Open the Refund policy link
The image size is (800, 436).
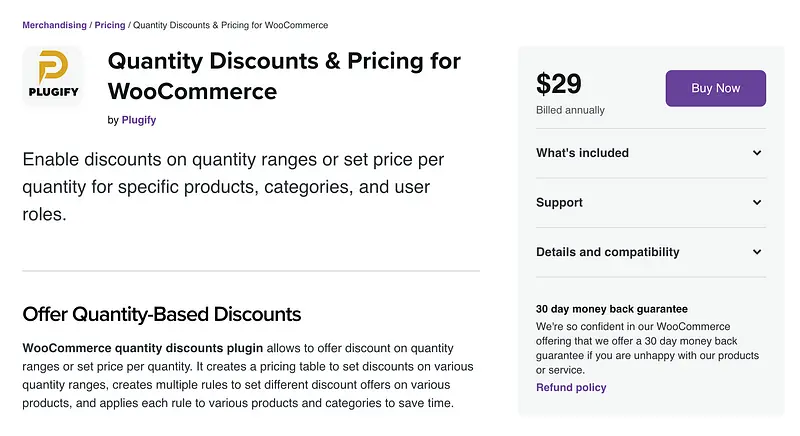point(571,387)
